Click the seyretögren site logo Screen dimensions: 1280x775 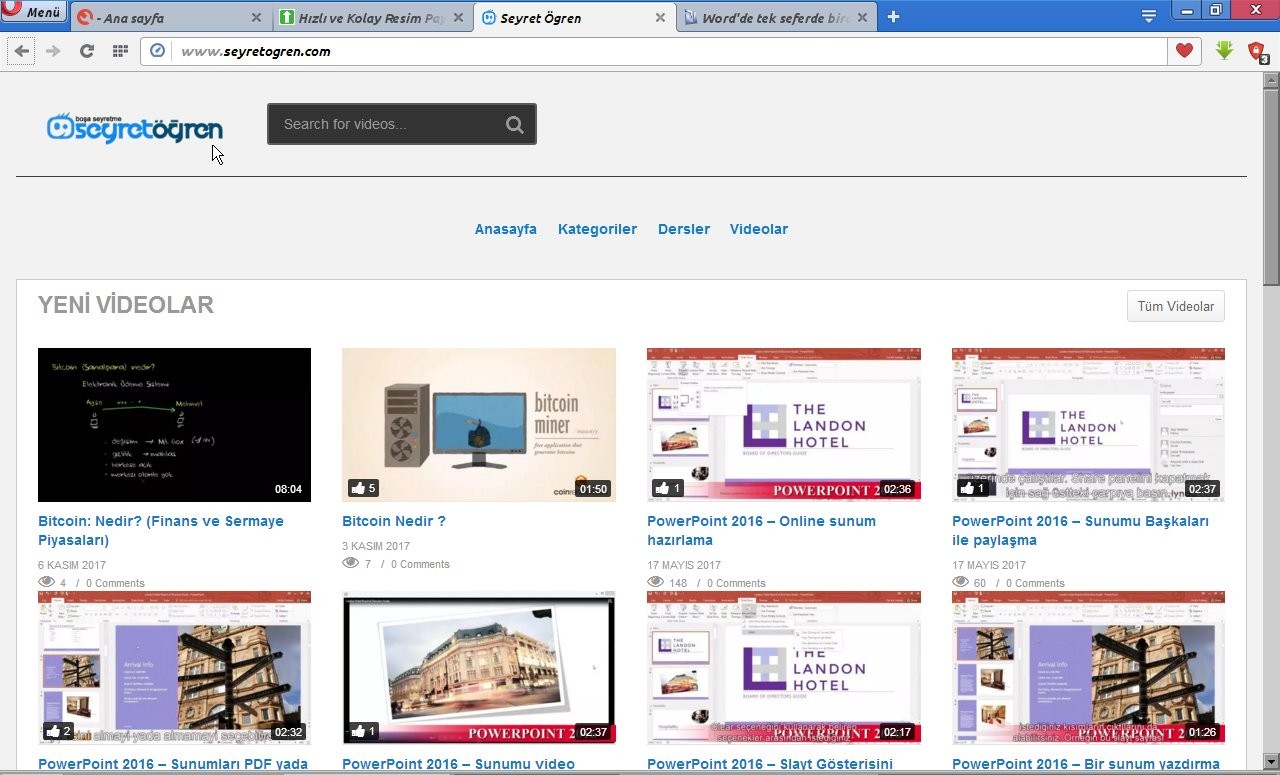click(x=134, y=128)
